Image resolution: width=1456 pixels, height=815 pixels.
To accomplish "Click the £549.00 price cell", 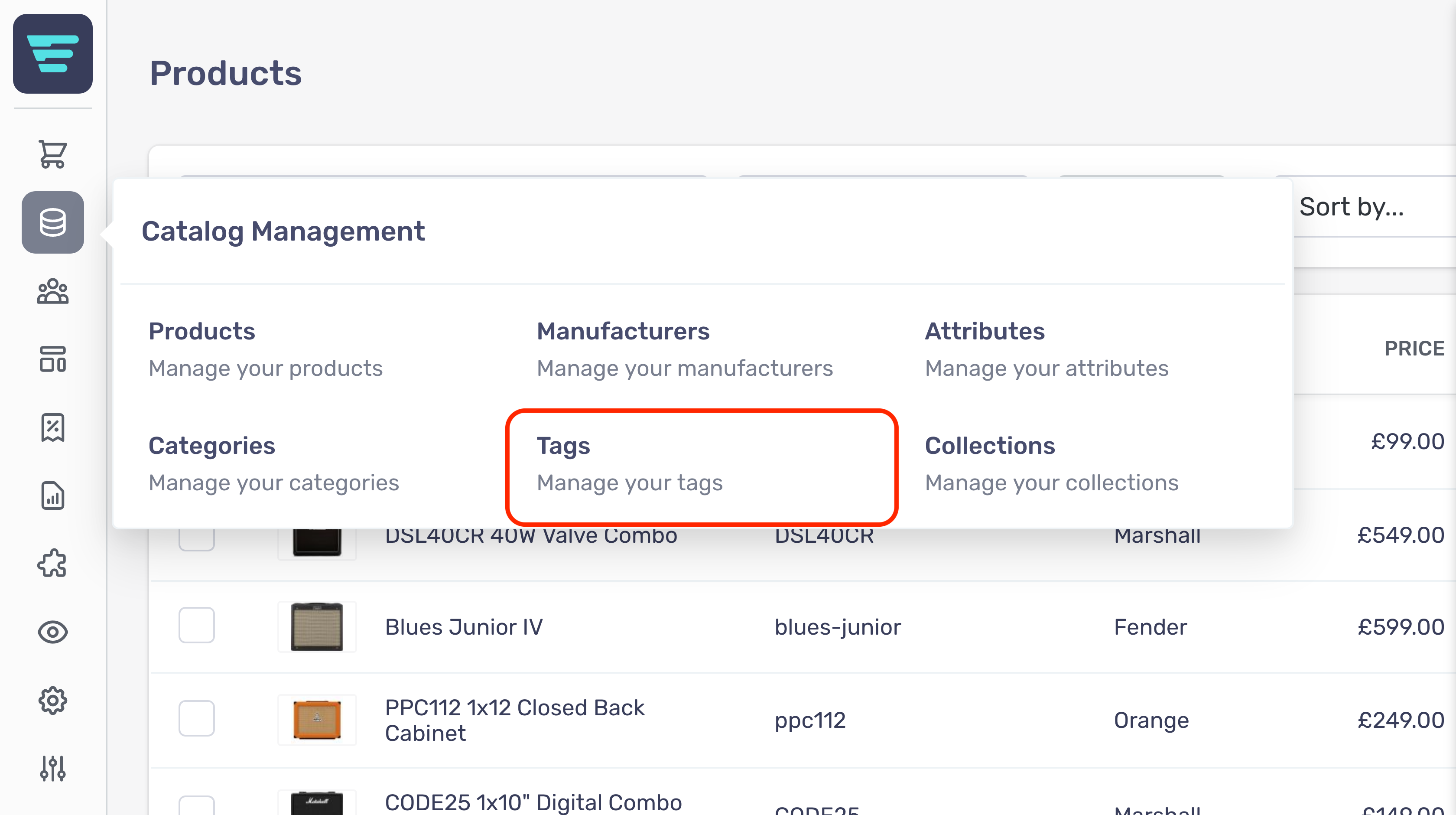I will click(x=1401, y=536).
